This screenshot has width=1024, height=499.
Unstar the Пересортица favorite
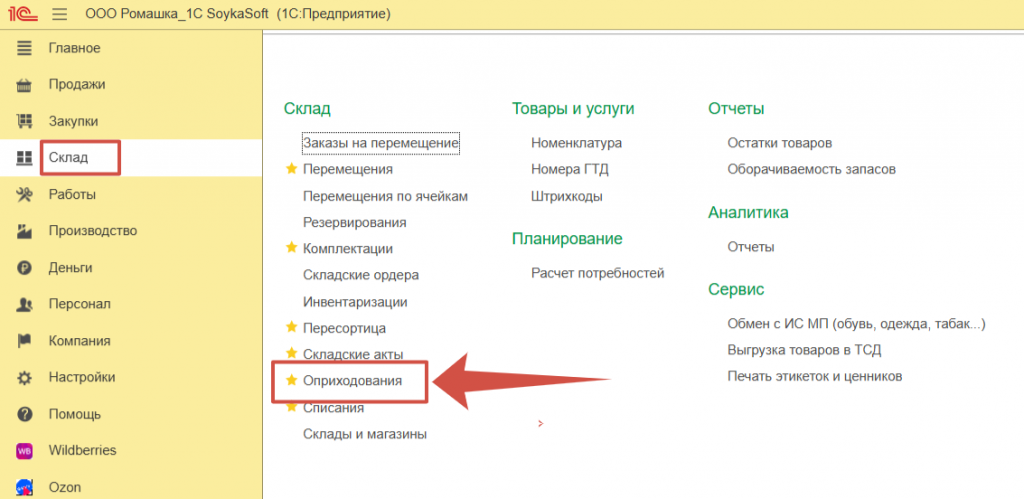click(x=291, y=328)
